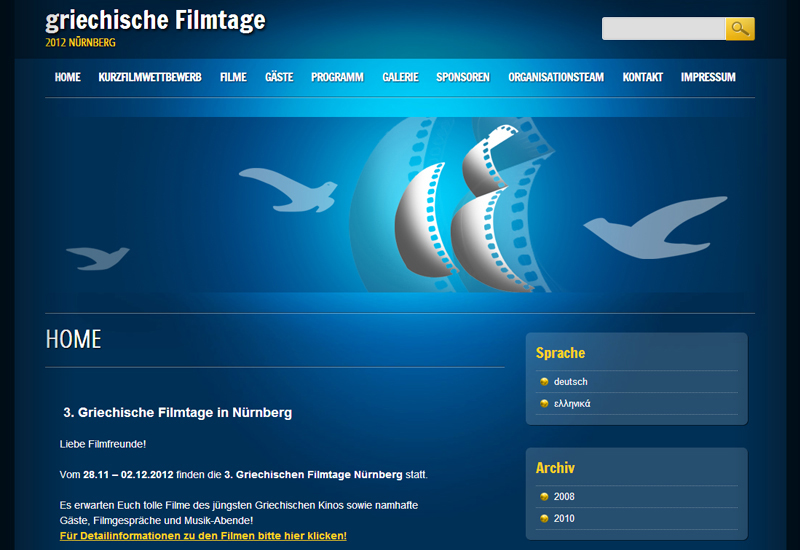
Task: Open the KURZFILMWETTBEWERB menu item
Action: tap(150, 77)
